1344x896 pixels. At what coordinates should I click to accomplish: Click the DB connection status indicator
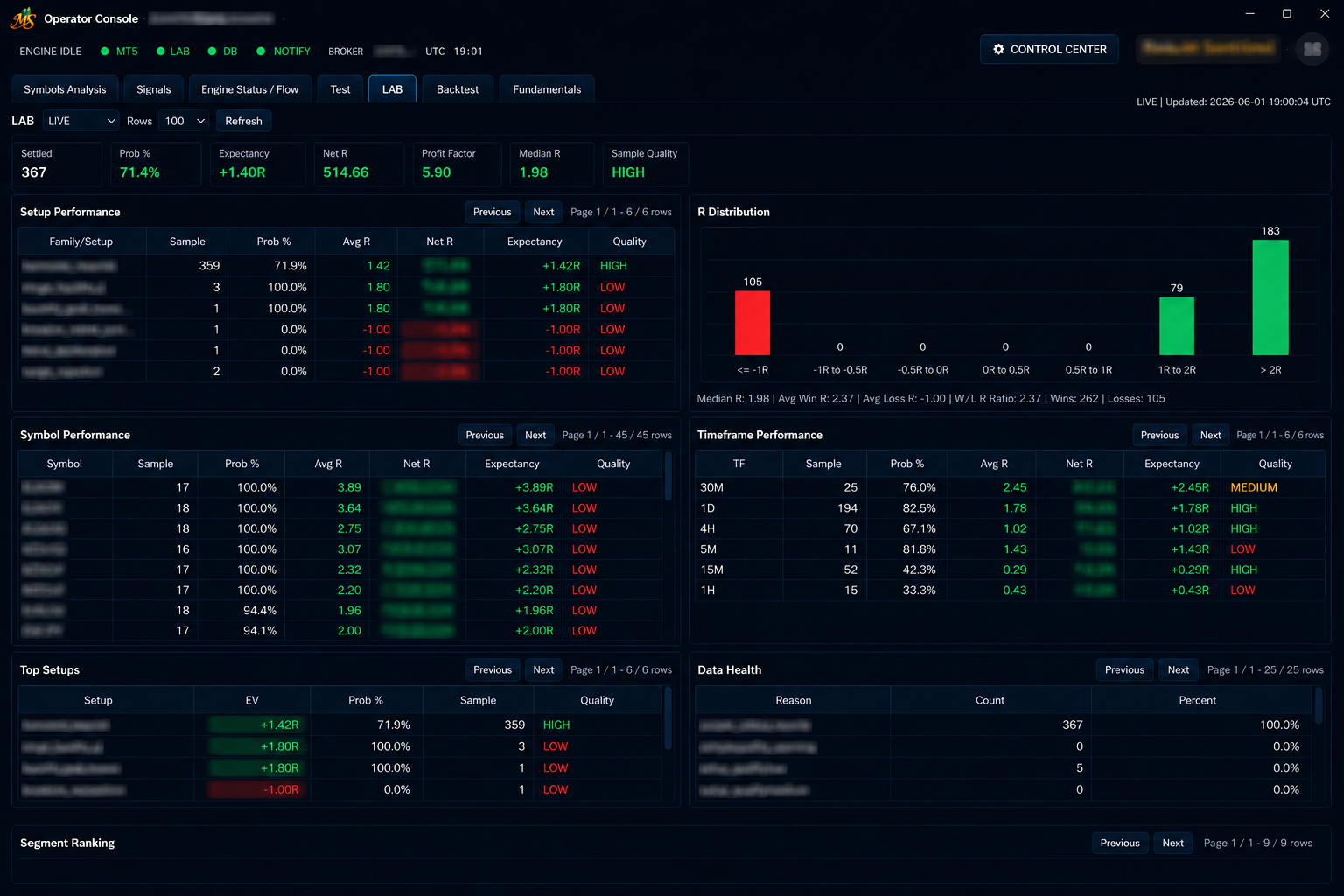(x=212, y=52)
